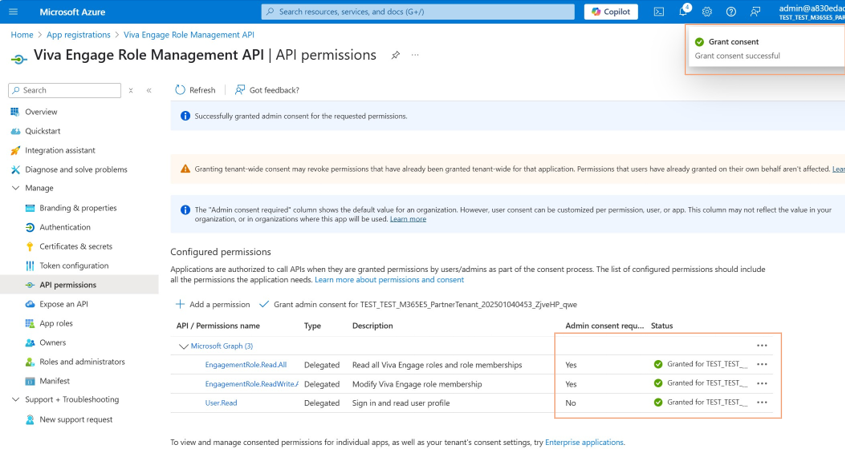Open New support request
The height and width of the screenshot is (453, 845).
(x=75, y=420)
